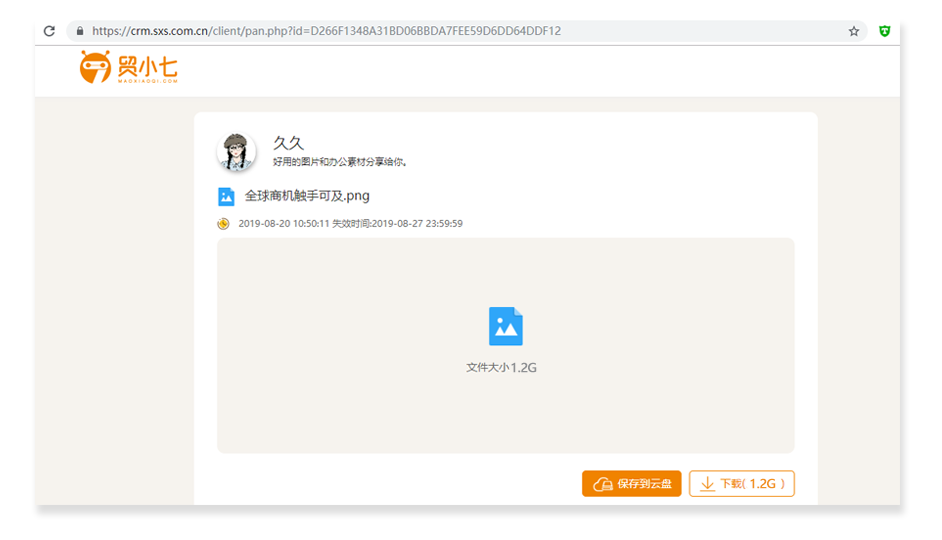This screenshot has height=540, width=942.
Task: Click the share description text under 久久
Action: click(x=339, y=162)
